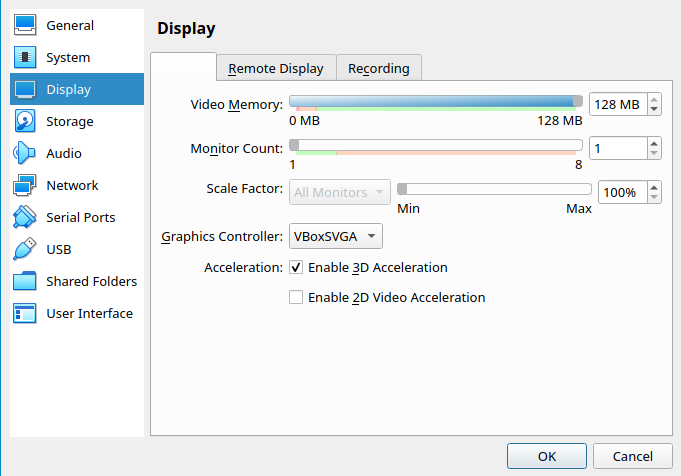Image resolution: width=681 pixels, height=476 pixels.
Task: Select the Network adapter icon
Action: (x=26, y=185)
